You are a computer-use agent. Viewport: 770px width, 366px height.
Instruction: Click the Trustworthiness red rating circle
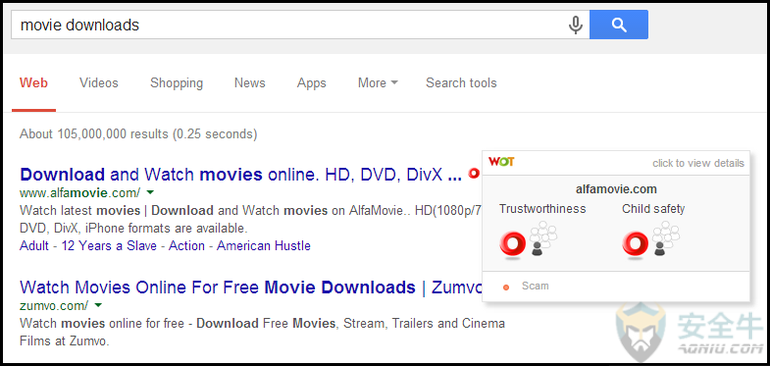pyautogui.click(x=513, y=244)
